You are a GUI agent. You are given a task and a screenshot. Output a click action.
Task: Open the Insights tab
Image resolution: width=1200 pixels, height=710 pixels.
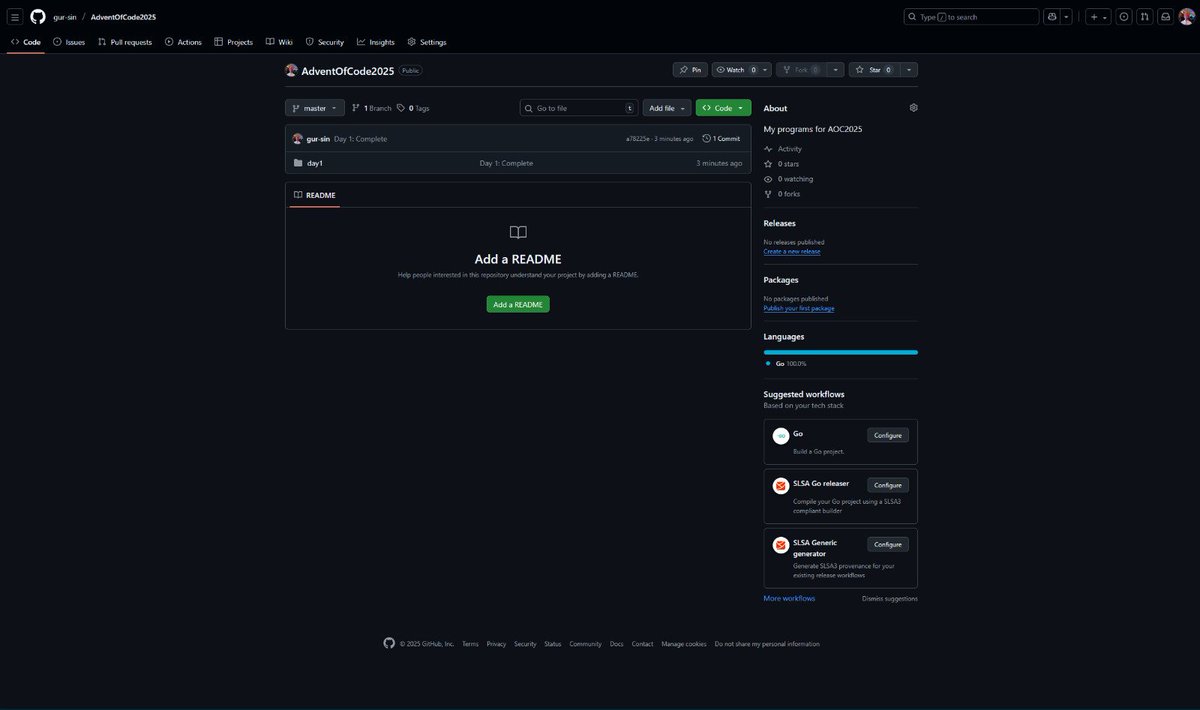(x=376, y=42)
